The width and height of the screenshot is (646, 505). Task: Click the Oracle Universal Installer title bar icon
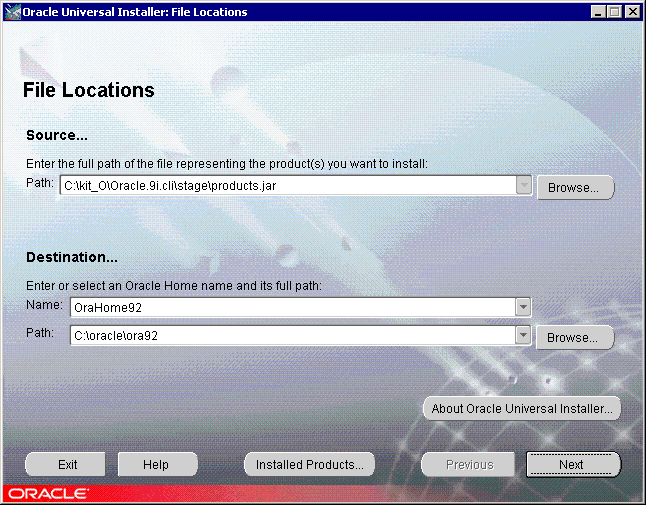(x=12, y=12)
